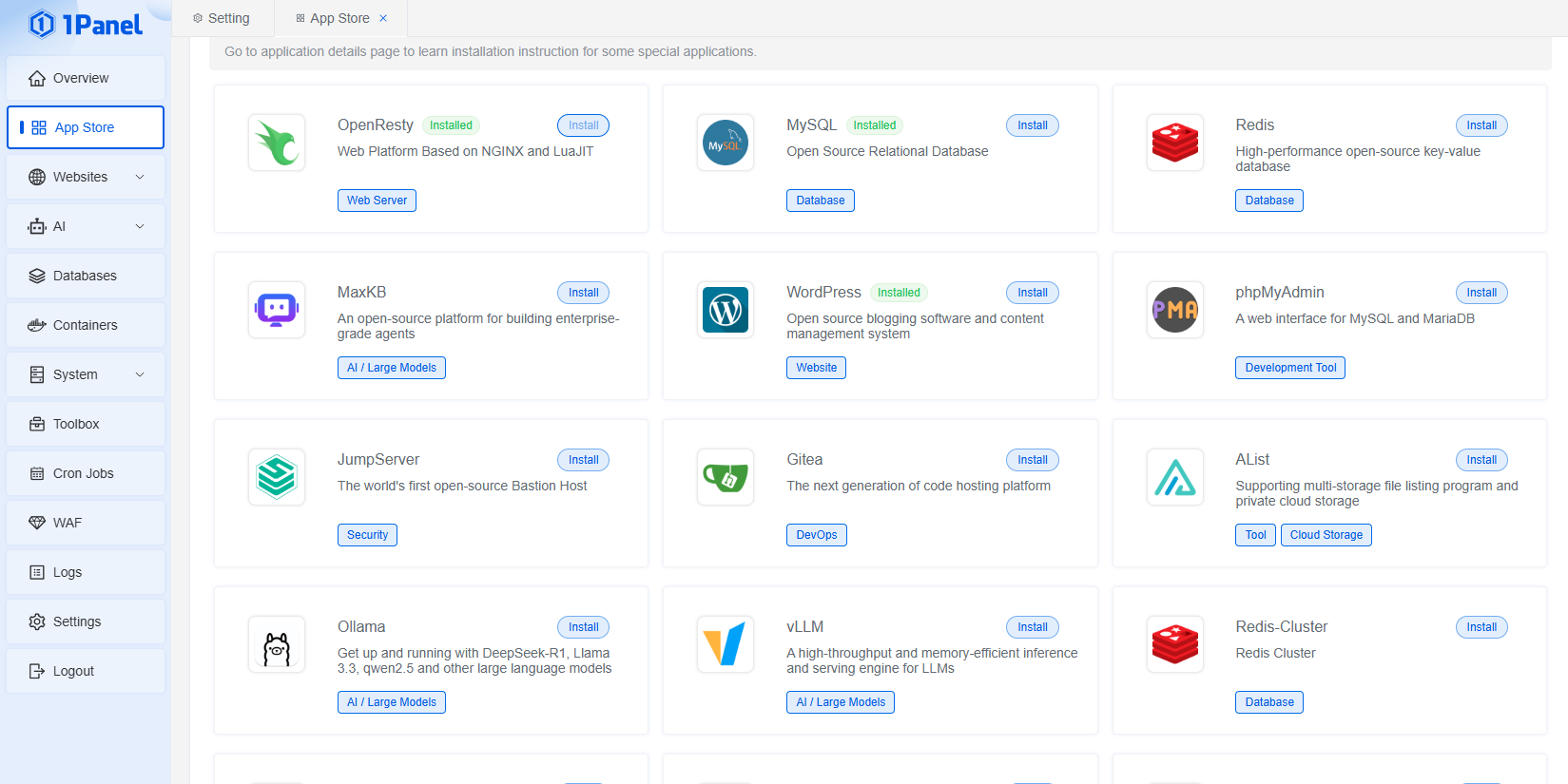Install the Gitea application
The height and width of the screenshot is (784, 1568).
click(1033, 460)
